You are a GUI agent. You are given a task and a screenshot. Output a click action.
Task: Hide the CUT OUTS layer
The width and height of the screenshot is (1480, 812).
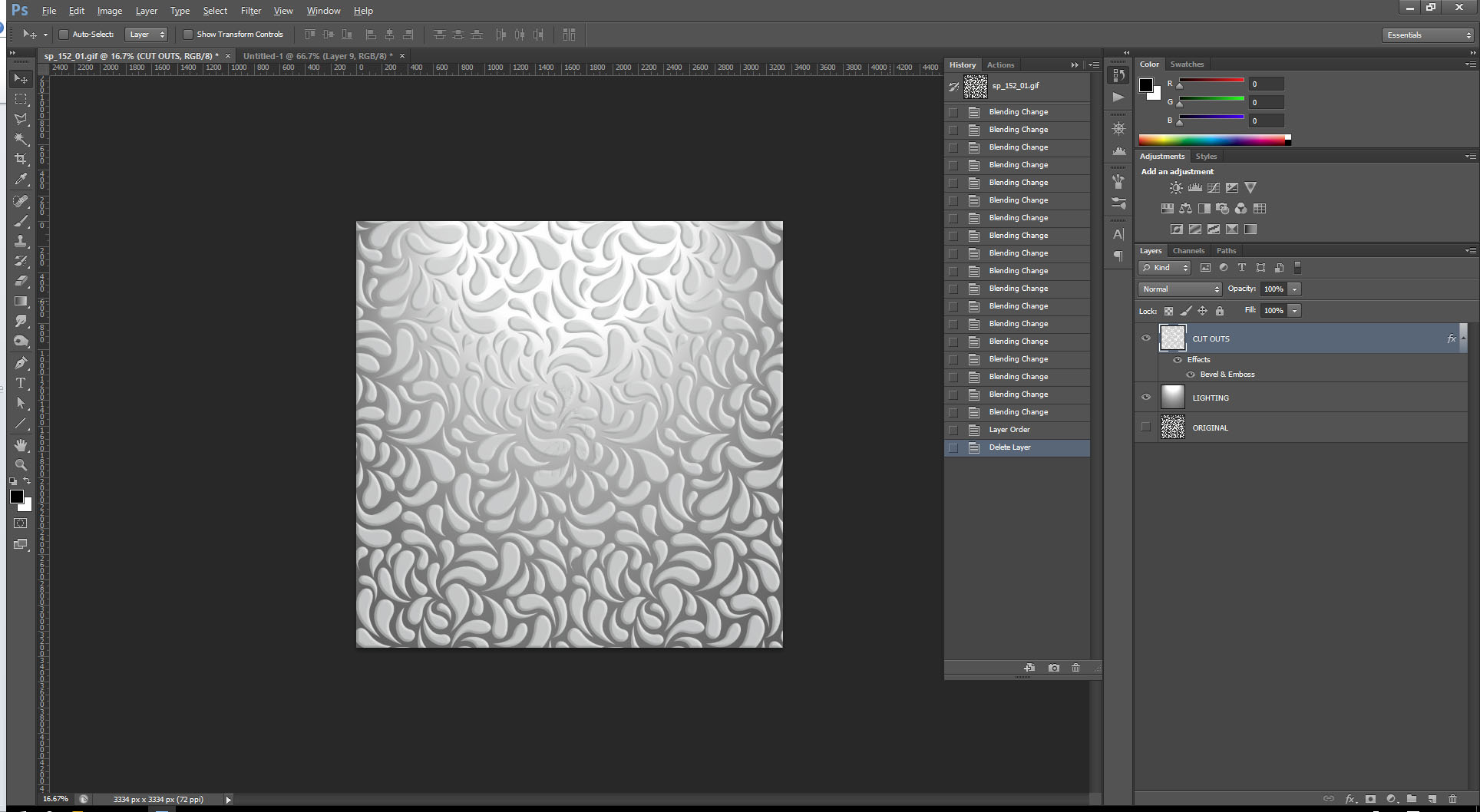[1146, 338]
